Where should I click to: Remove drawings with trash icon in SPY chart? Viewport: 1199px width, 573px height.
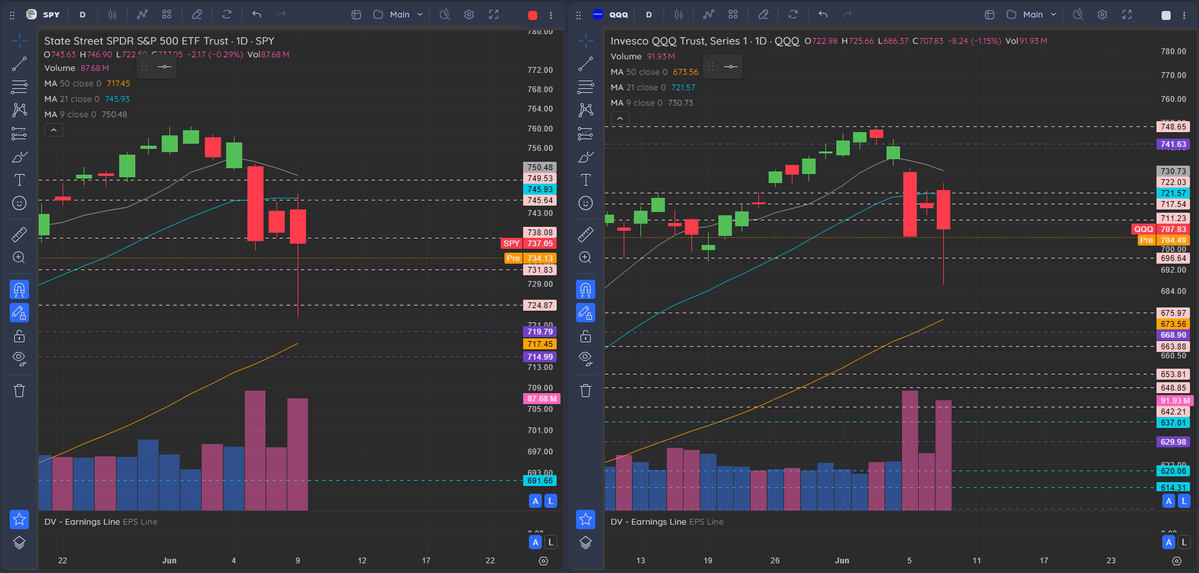click(19, 390)
